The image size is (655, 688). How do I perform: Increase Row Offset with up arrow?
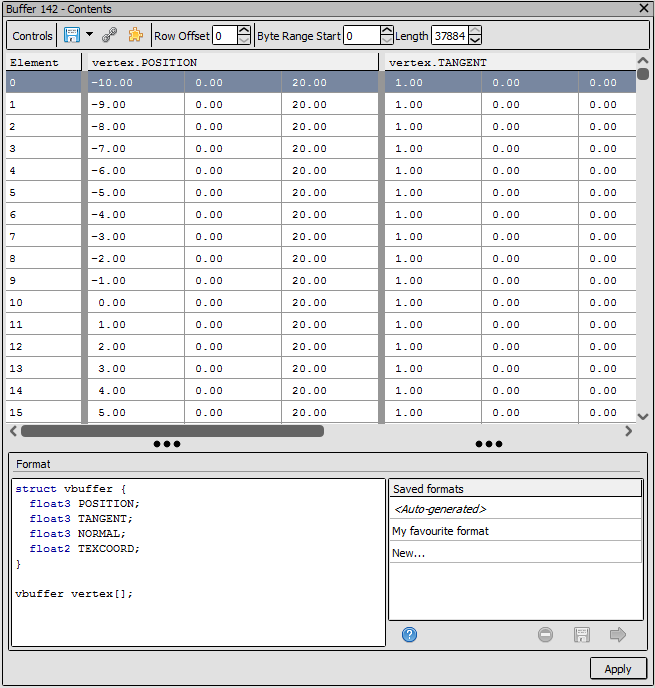[x=244, y=30]
